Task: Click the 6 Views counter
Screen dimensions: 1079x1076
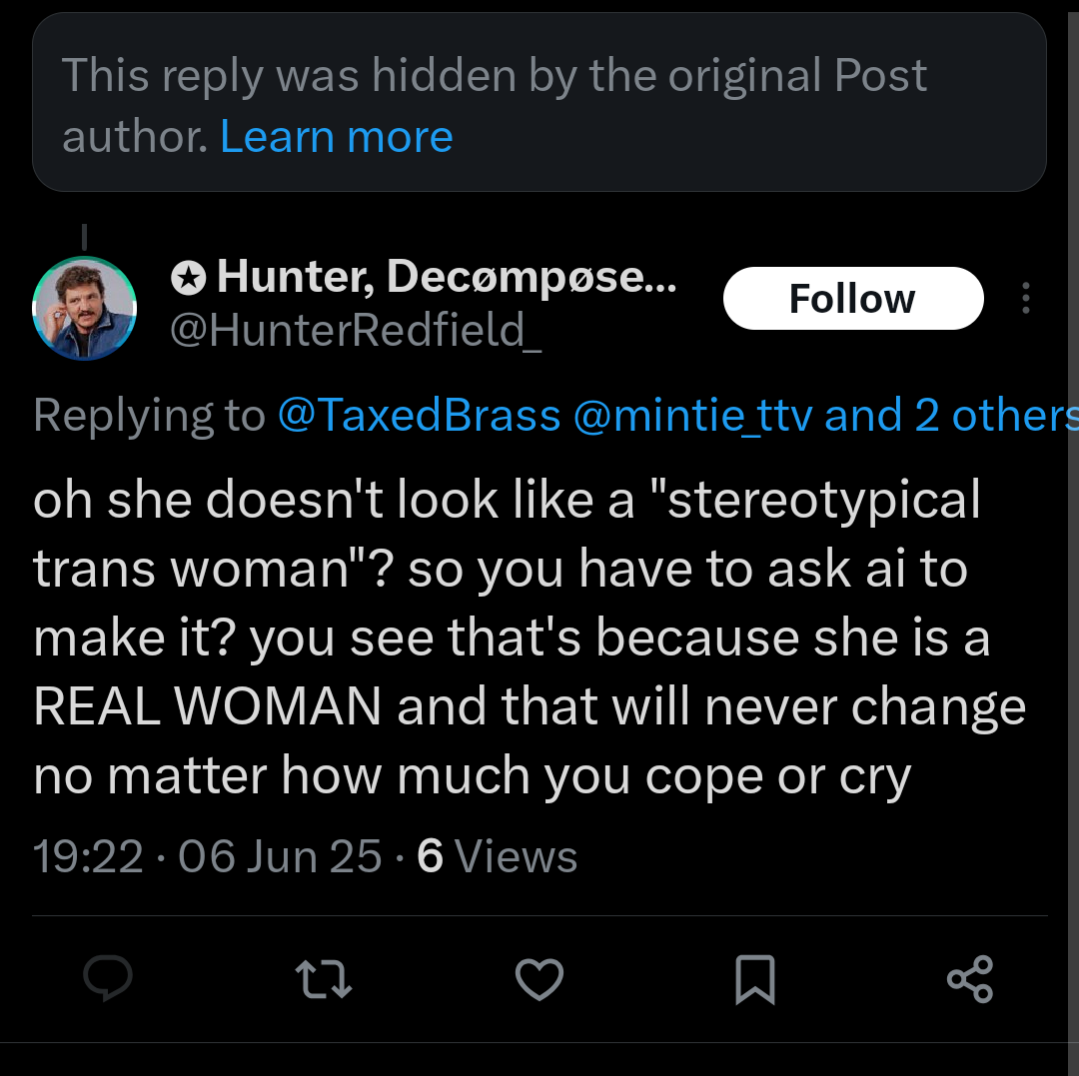Action: [497, 856]
